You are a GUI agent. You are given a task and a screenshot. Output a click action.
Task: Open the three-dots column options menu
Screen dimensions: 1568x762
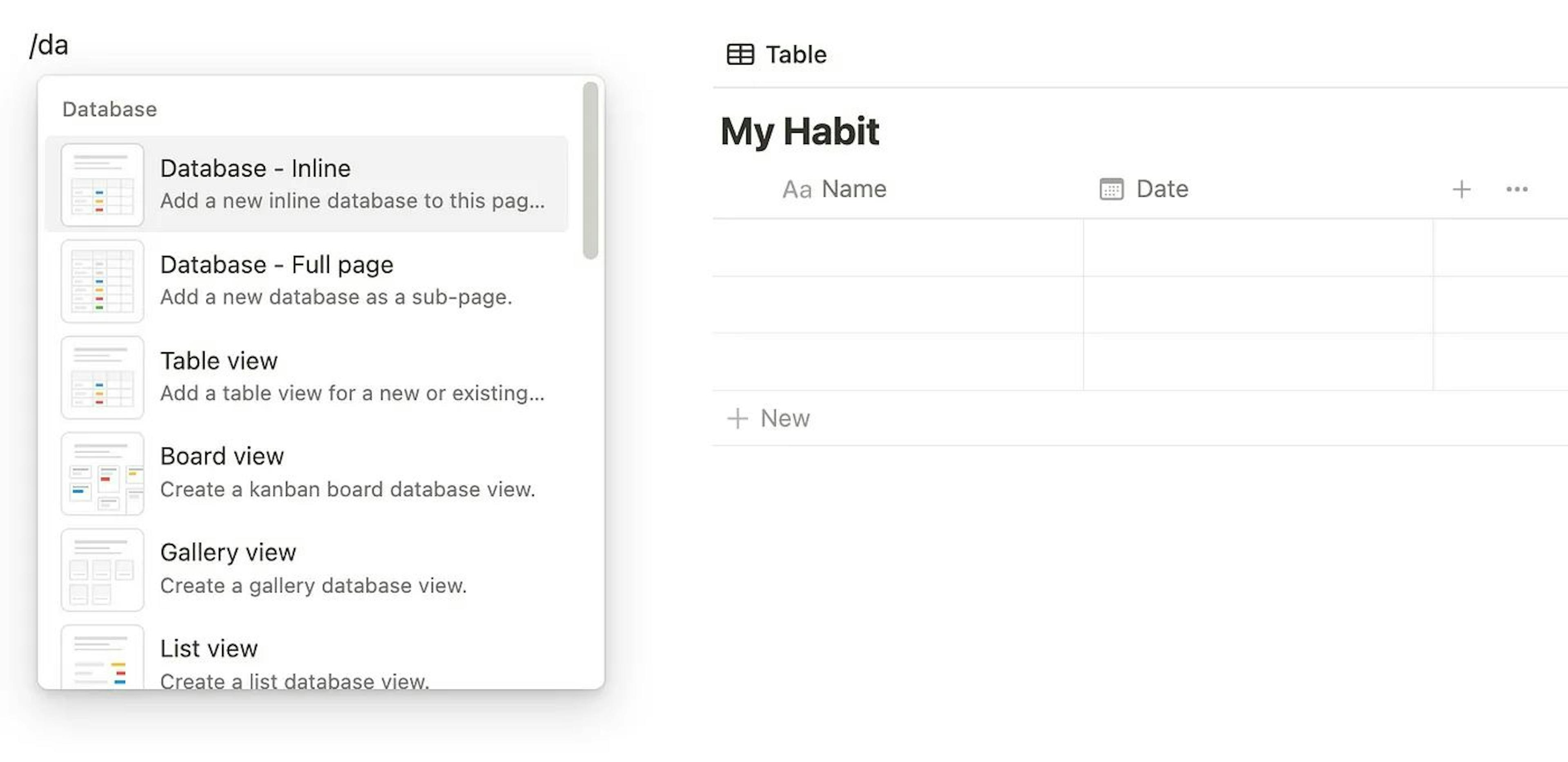[x=1516, y=190]
